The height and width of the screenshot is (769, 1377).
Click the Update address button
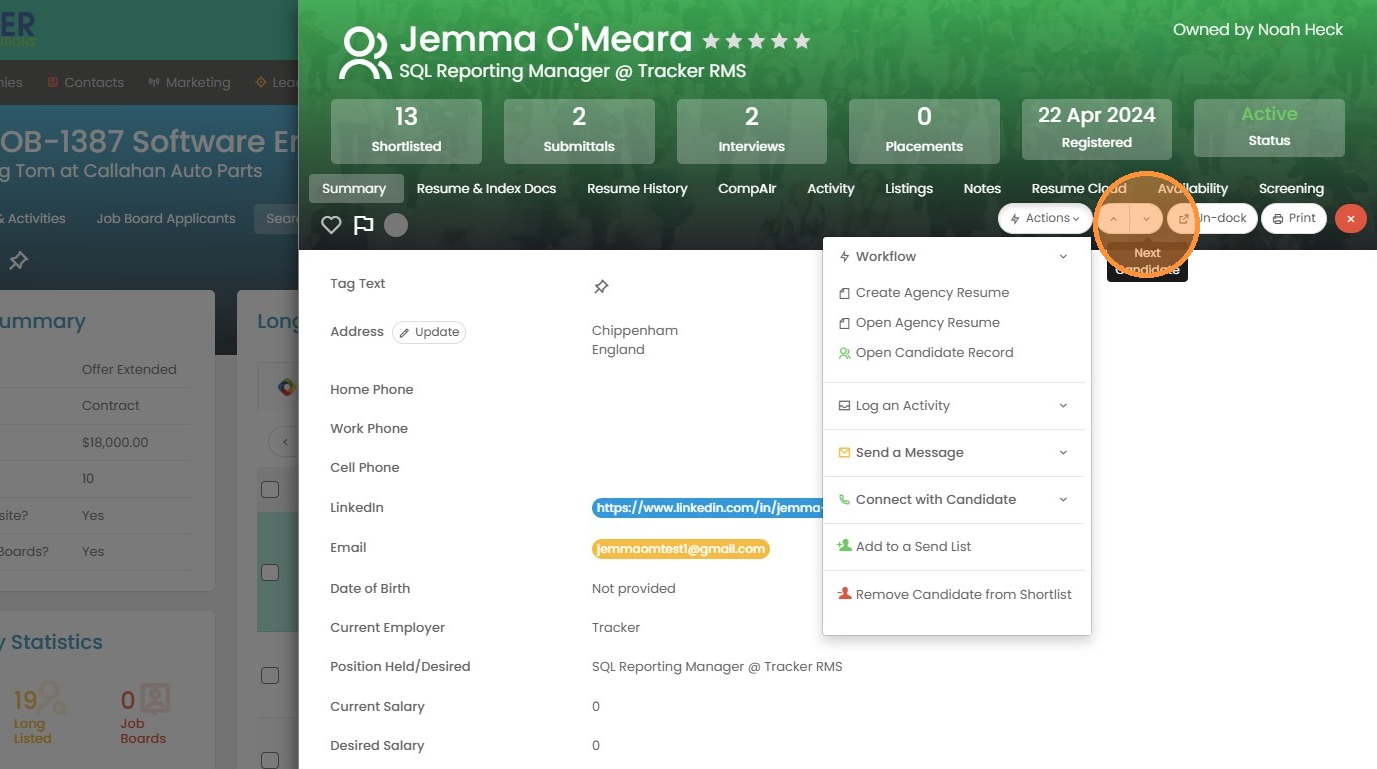pos(429,332)
